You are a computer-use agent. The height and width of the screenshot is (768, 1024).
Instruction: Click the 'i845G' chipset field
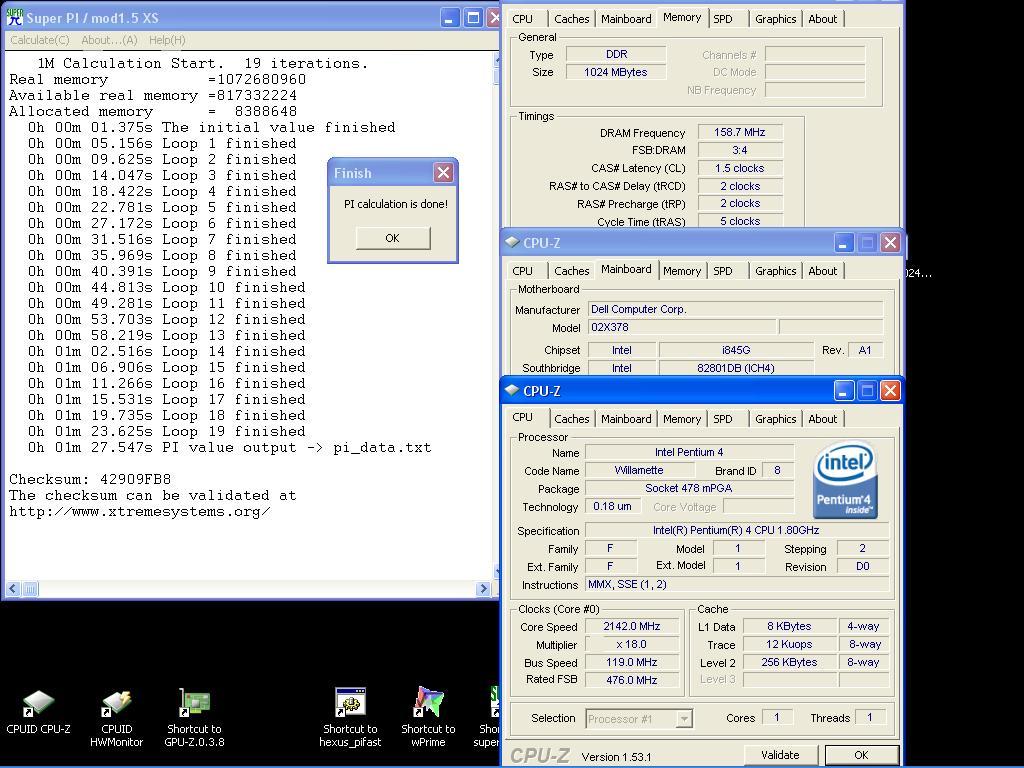pos(736,350)
